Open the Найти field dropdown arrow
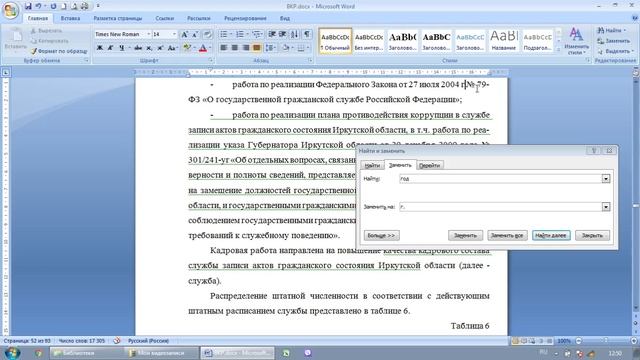The image size is (640, 360). [x=606, y=179]
